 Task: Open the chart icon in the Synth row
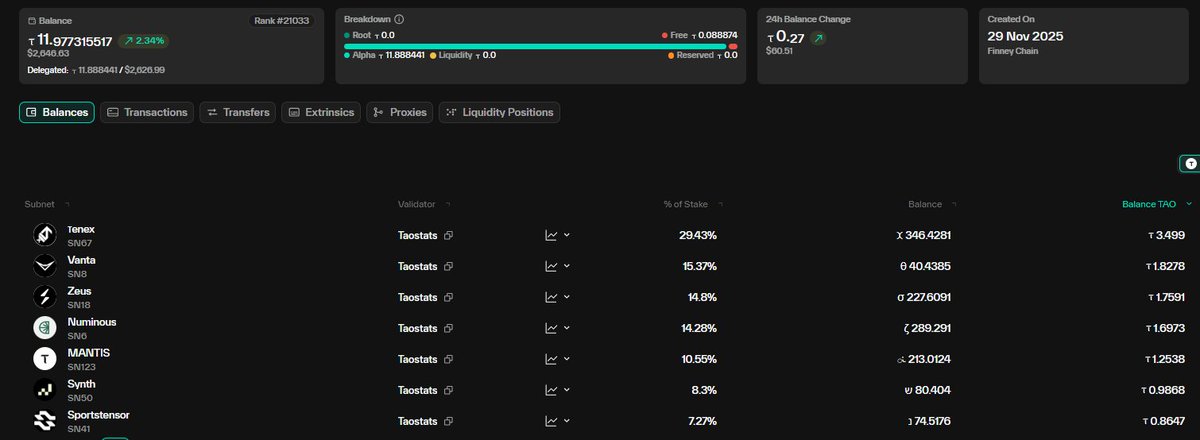pyautogui.click(x=551, y=390)
